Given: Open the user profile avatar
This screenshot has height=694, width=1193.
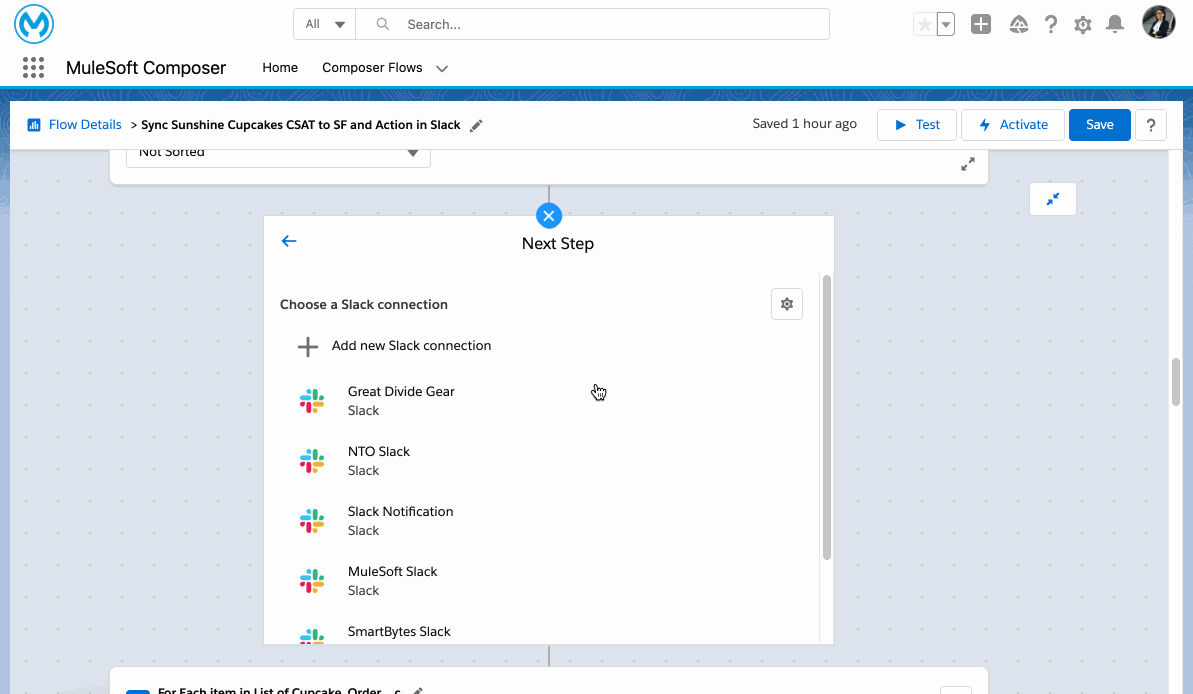Looking at the screenshot, I should click(1159, 22).
